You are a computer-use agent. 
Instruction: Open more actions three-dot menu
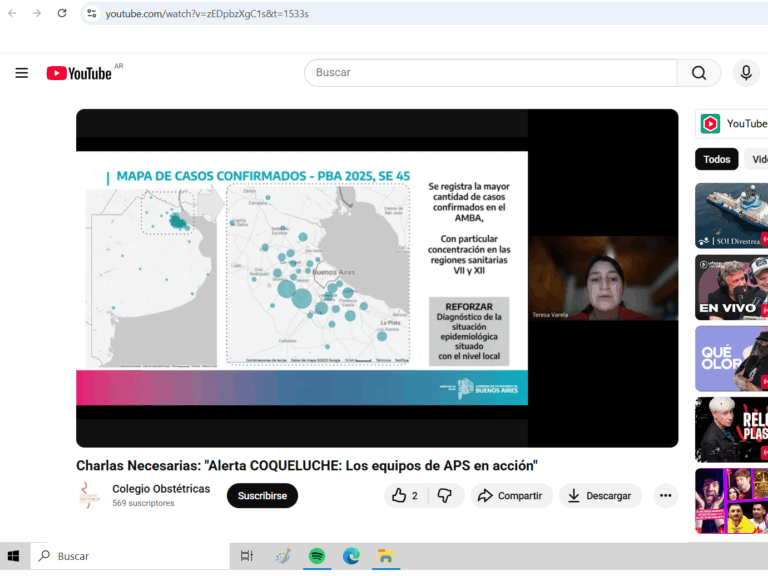tap(665, 496)
